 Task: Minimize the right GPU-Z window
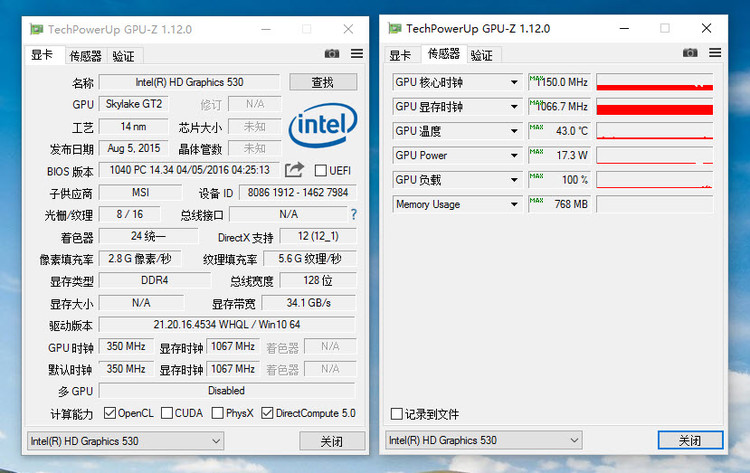click(x=624, y=28)
